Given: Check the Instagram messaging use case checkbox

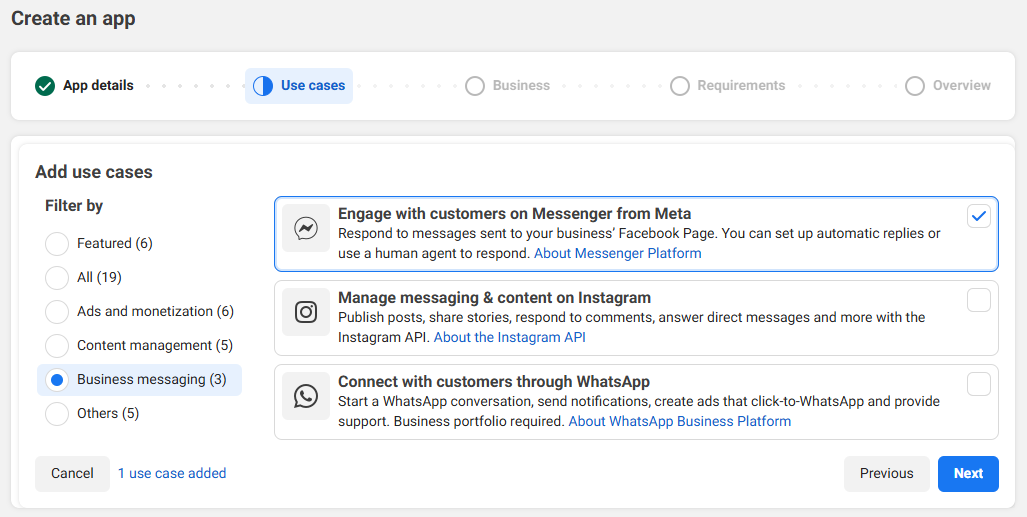Looking at the screenshot, I should click(979, 300).
